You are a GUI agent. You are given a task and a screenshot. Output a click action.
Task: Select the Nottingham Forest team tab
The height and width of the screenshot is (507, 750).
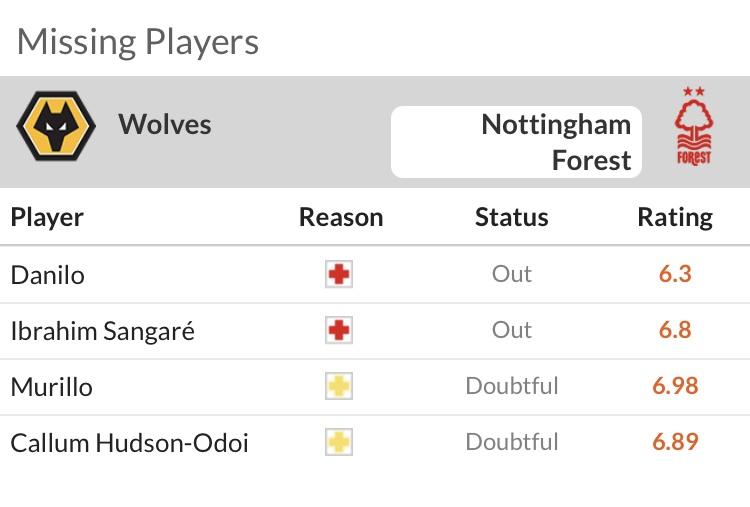516,142
